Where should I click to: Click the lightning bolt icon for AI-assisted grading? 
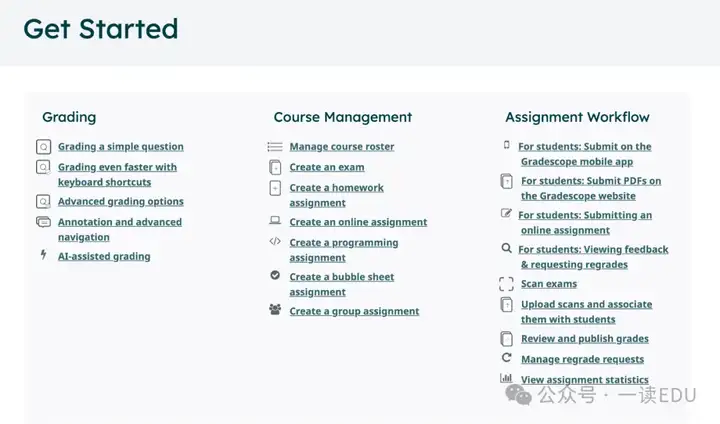coord(44,254)
